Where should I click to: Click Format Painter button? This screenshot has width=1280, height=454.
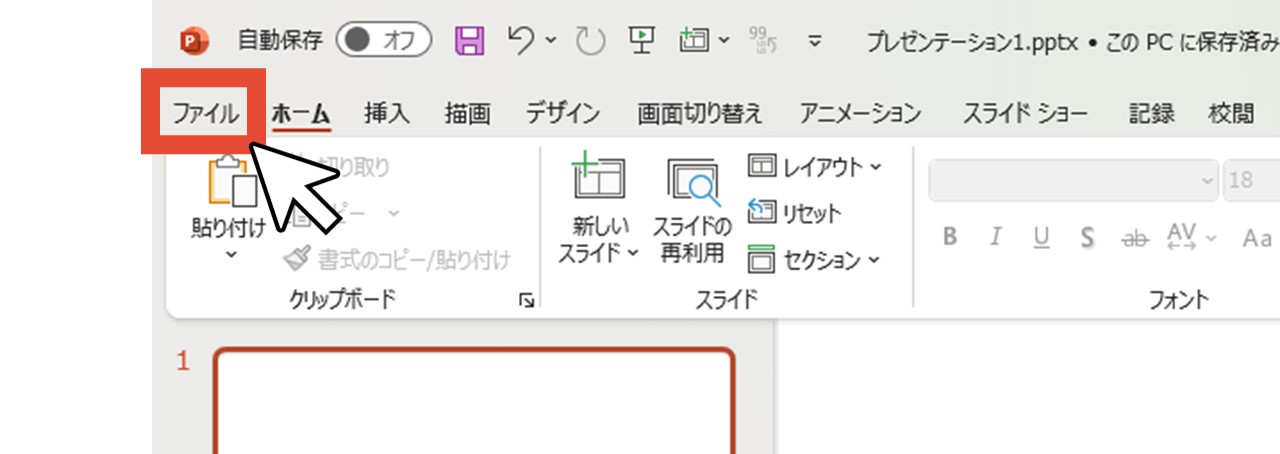coord(398,260)
